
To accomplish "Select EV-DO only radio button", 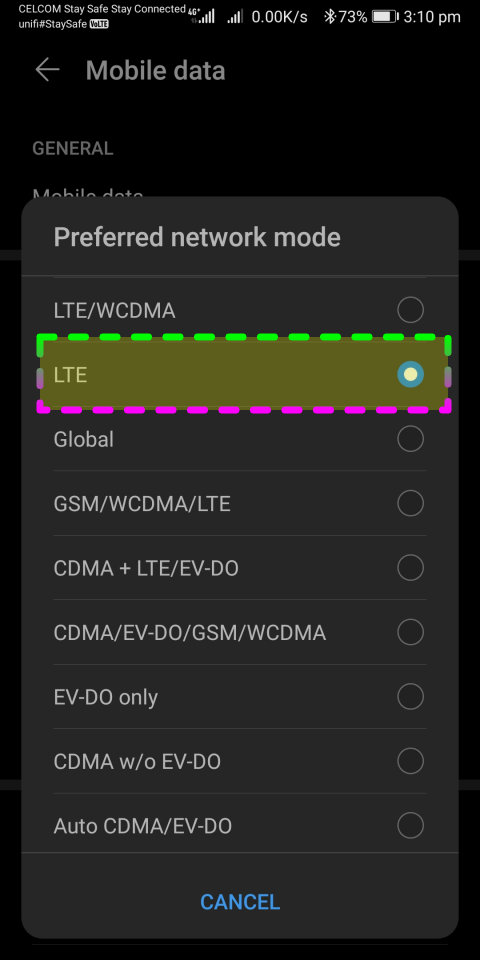I will 410,697.
